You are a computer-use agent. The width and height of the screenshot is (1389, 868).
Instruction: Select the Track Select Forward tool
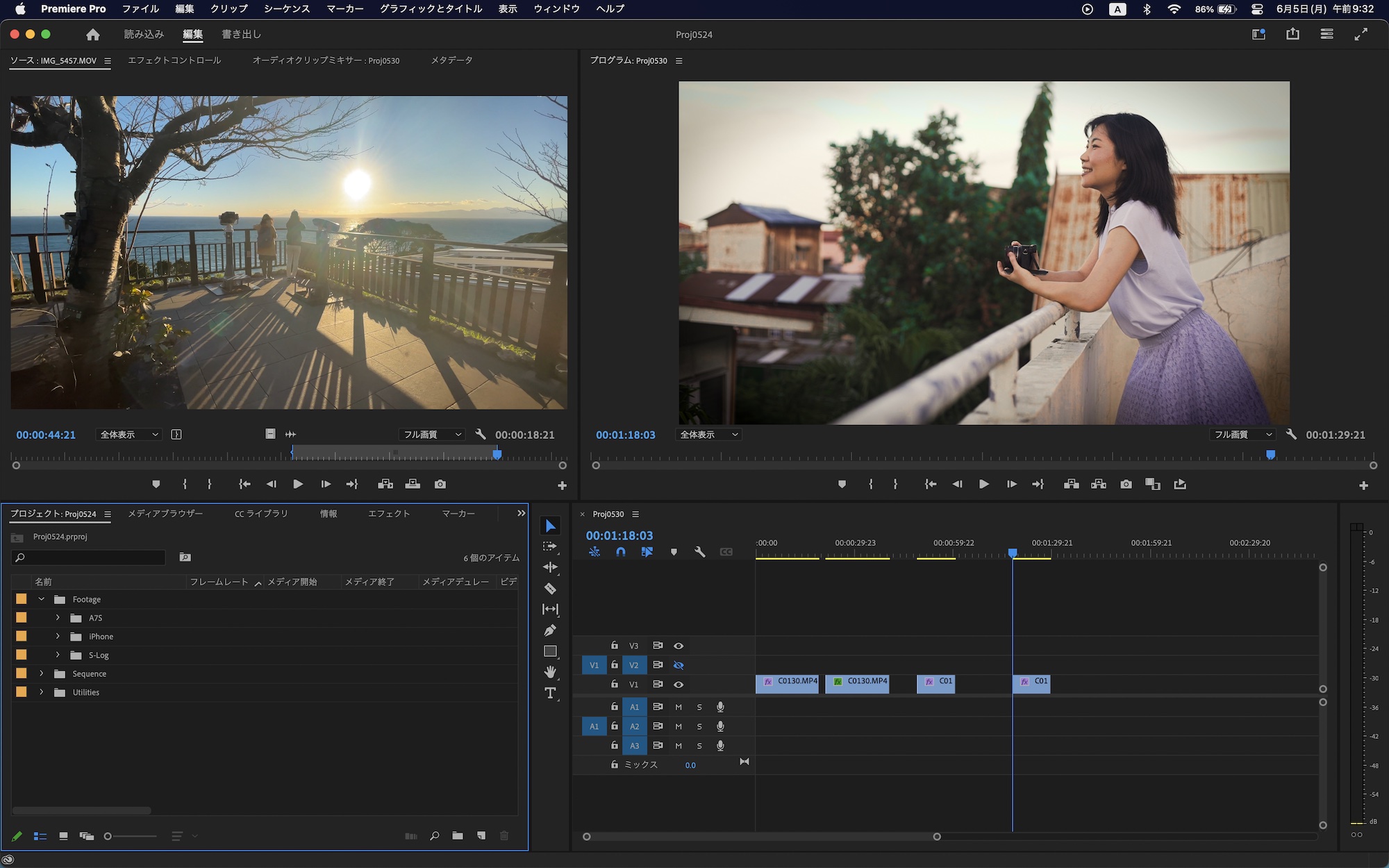click(550, 546)
